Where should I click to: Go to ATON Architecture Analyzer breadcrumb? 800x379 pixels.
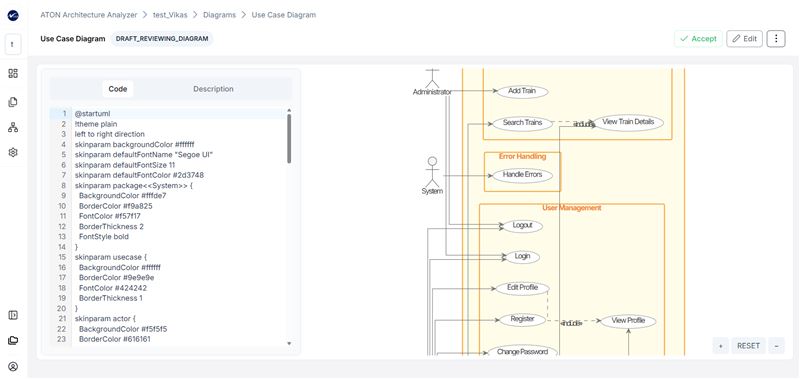point(89,15)
